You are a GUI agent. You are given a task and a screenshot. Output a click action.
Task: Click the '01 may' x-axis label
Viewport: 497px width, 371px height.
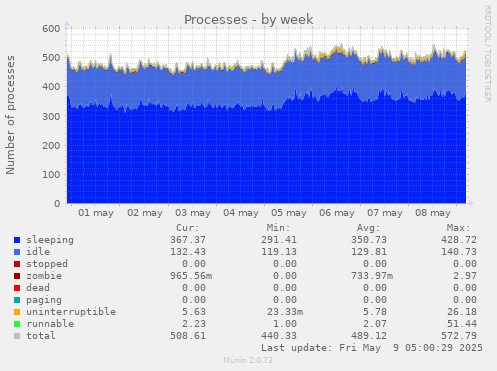pos(96,213)
